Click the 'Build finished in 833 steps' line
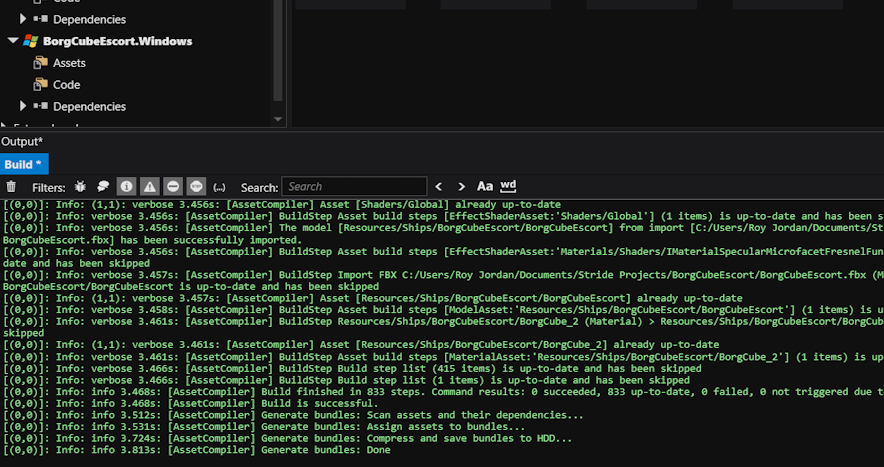884x467 pixels. (x=443, y=391)
